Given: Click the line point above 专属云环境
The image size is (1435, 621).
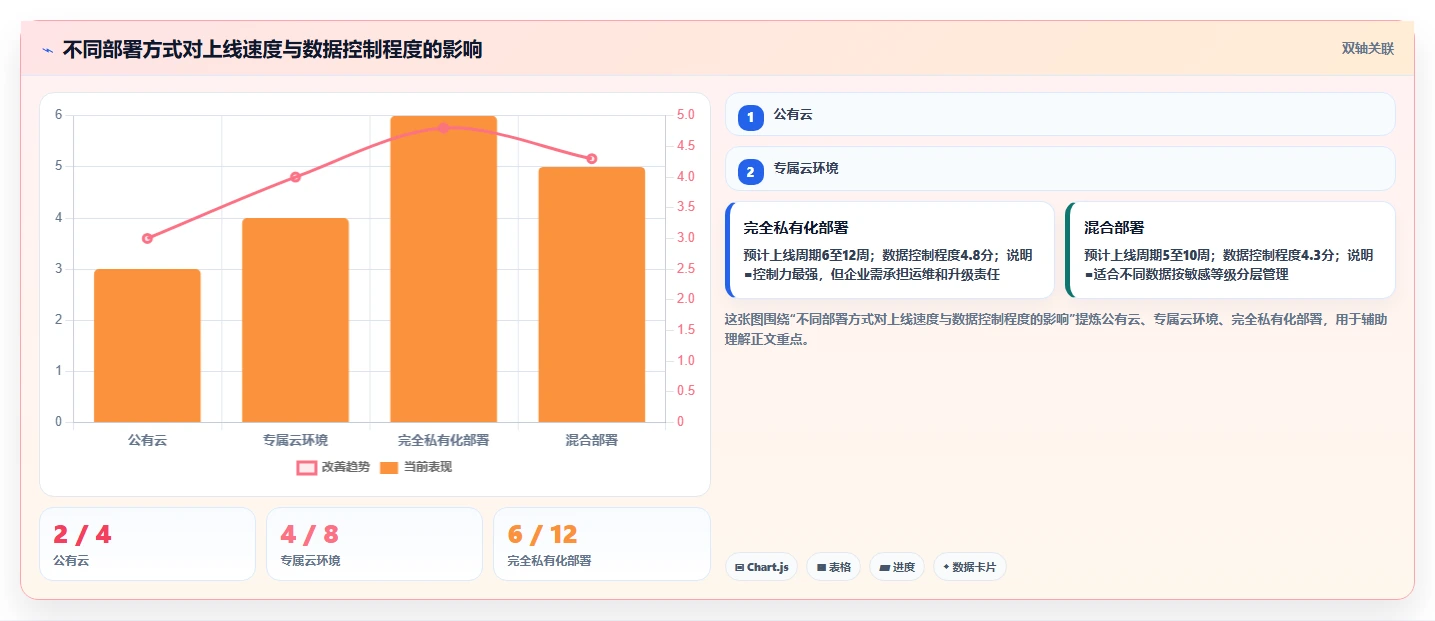Looking at the screenshot, I should coord(295,177).
